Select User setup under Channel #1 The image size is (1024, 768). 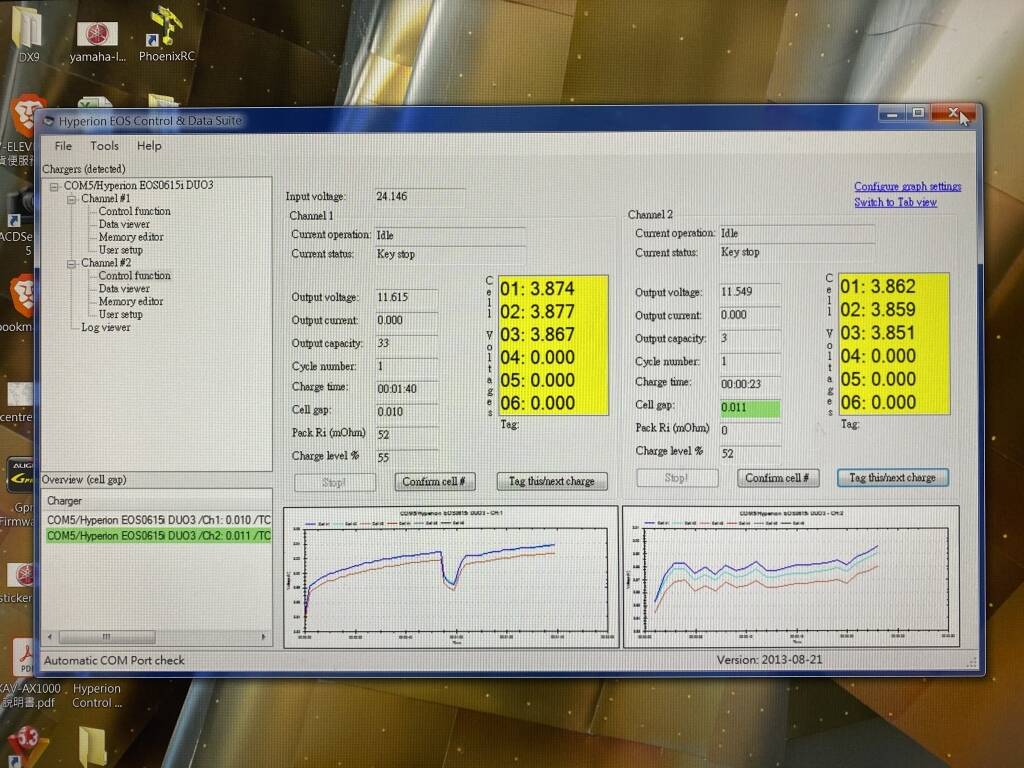(120, 249)
